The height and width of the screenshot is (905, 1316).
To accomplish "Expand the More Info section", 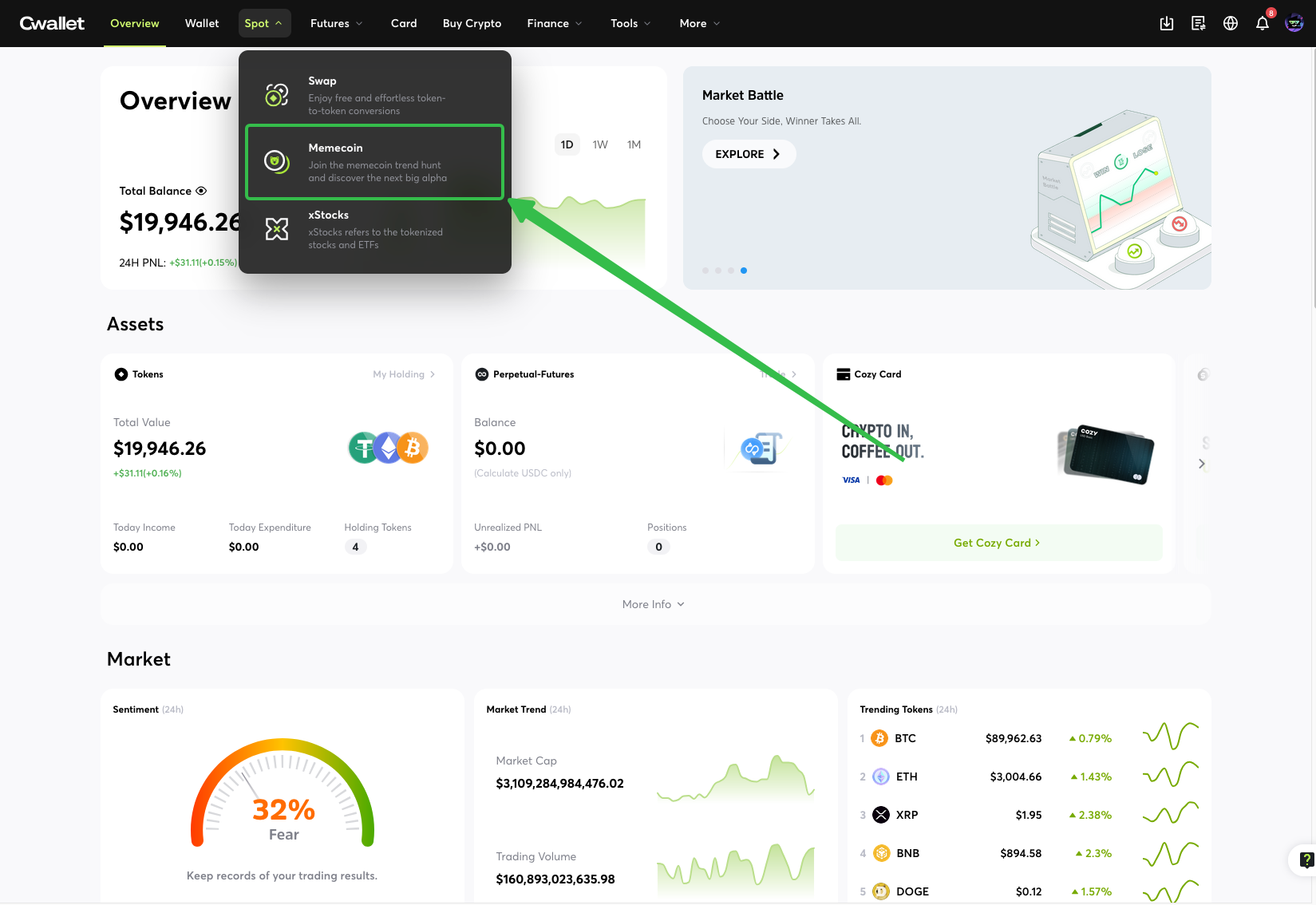I will pos(654,604).
